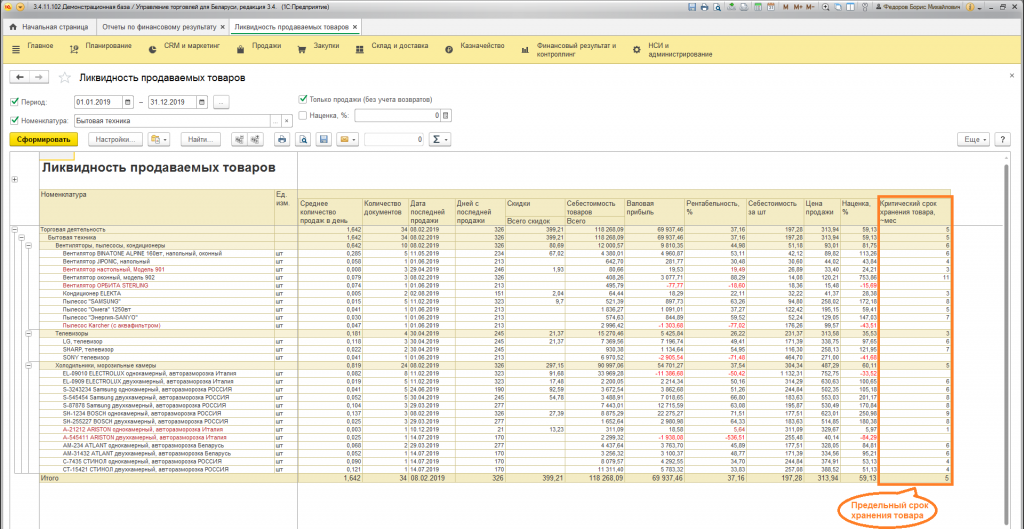Collapse all groups toolbar icon
This screenshot has height=529, width=1024.
pyautogui.click(x=239, y=139)
